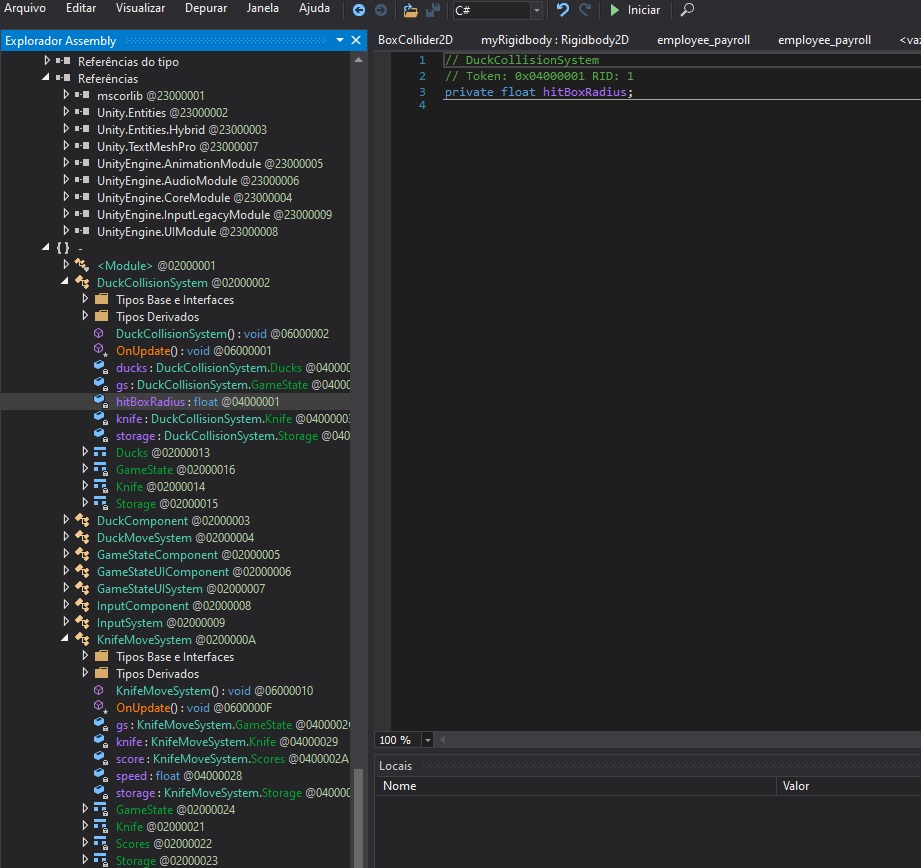921x868 pixels.
Task: Click the DuckCollisionSystem class icon
Action: [x=83, y=283]
